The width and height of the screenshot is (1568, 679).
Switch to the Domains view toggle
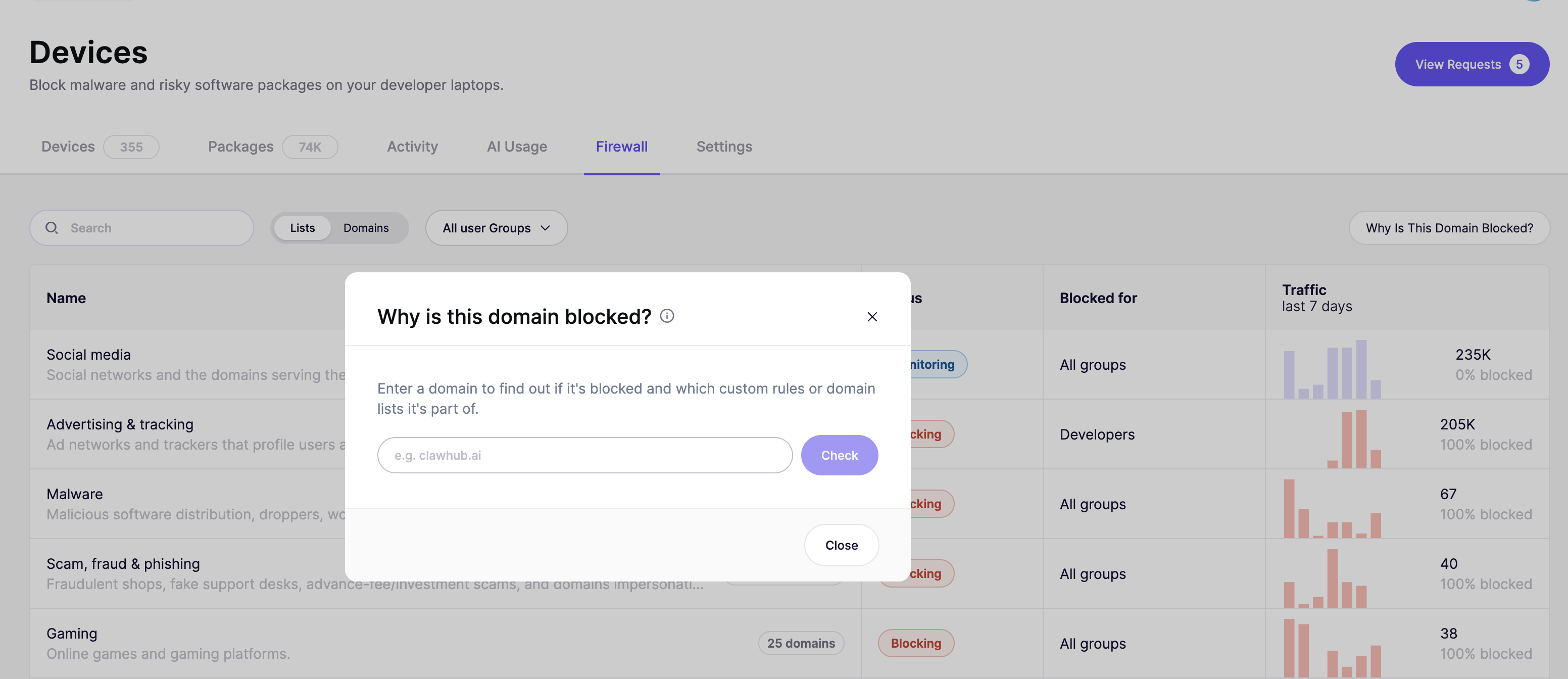(x=366, y=228)
